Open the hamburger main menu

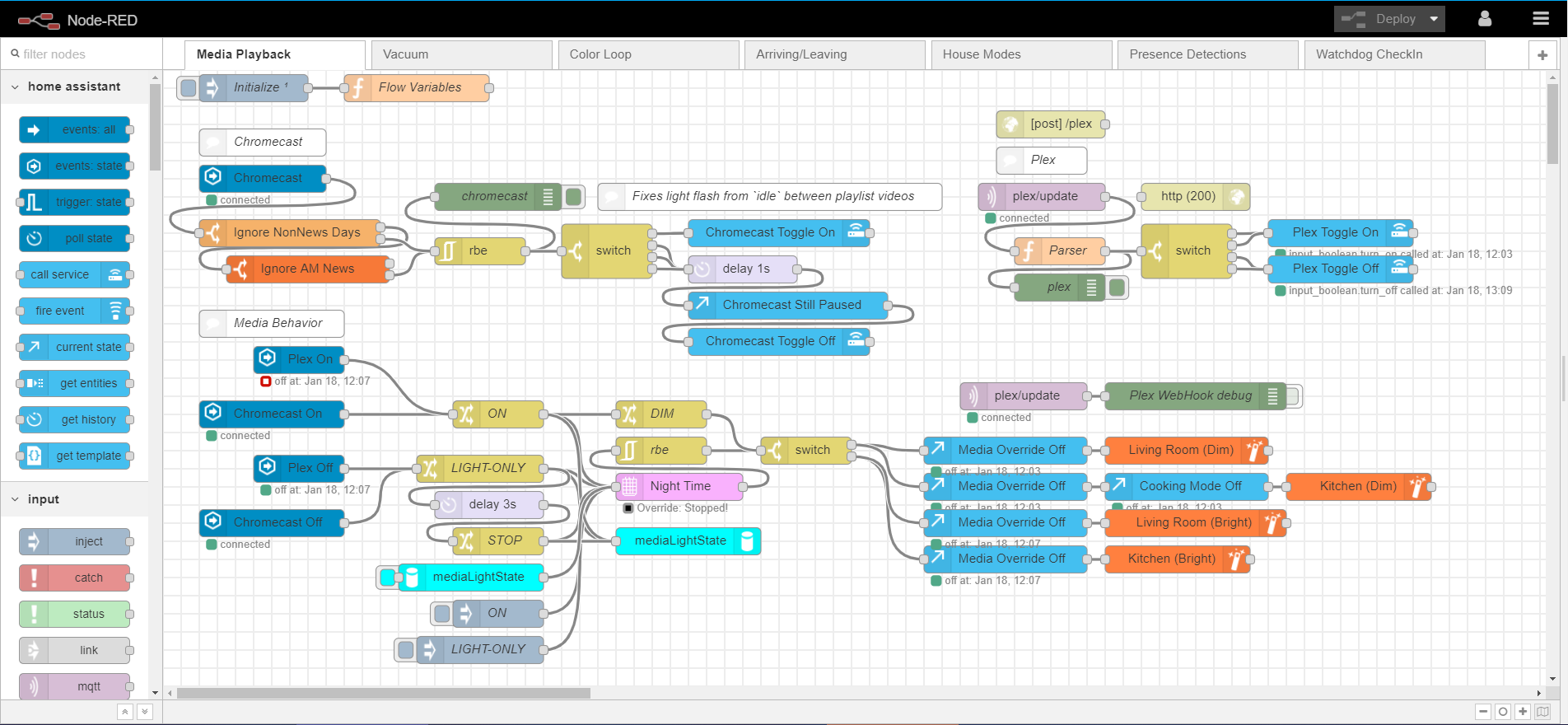(1541, 19)
